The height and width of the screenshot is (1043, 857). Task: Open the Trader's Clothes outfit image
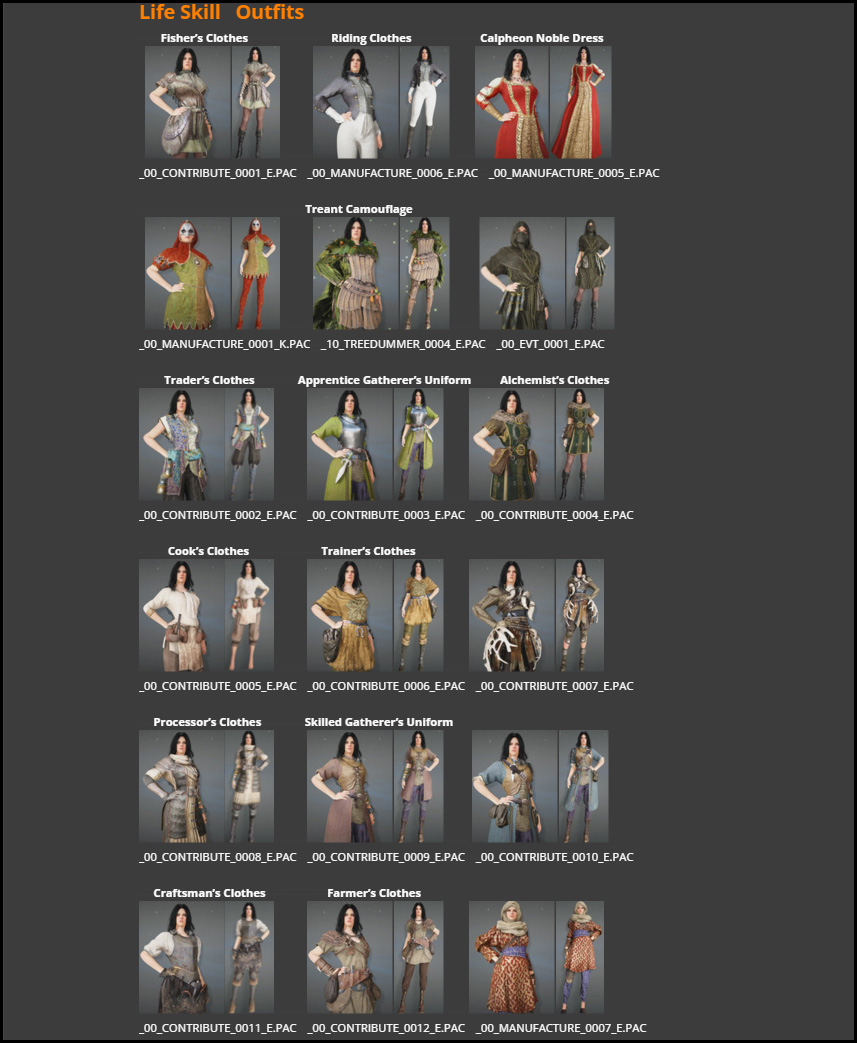click(206, 444)
